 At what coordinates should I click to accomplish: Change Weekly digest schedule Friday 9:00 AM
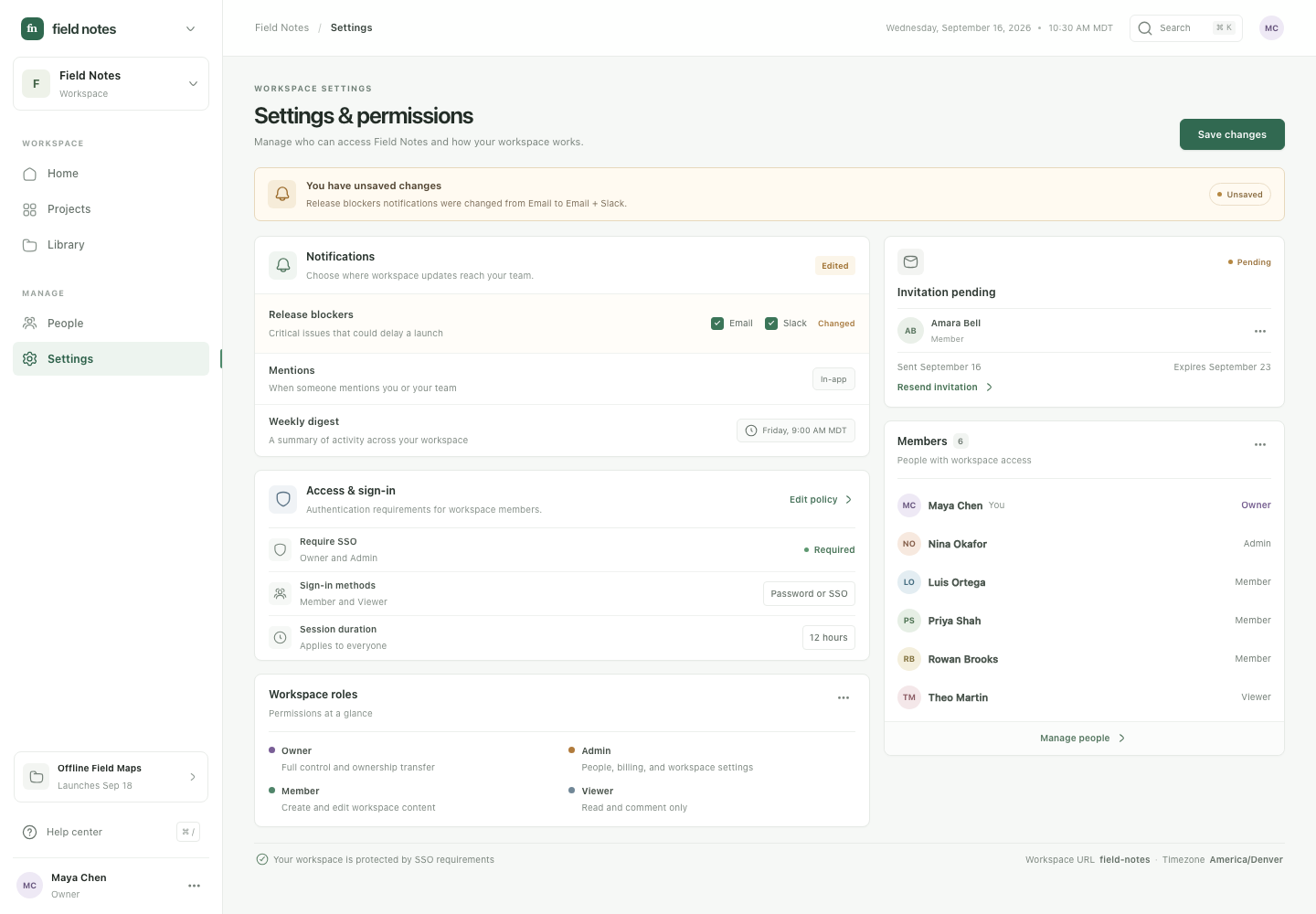796,430
